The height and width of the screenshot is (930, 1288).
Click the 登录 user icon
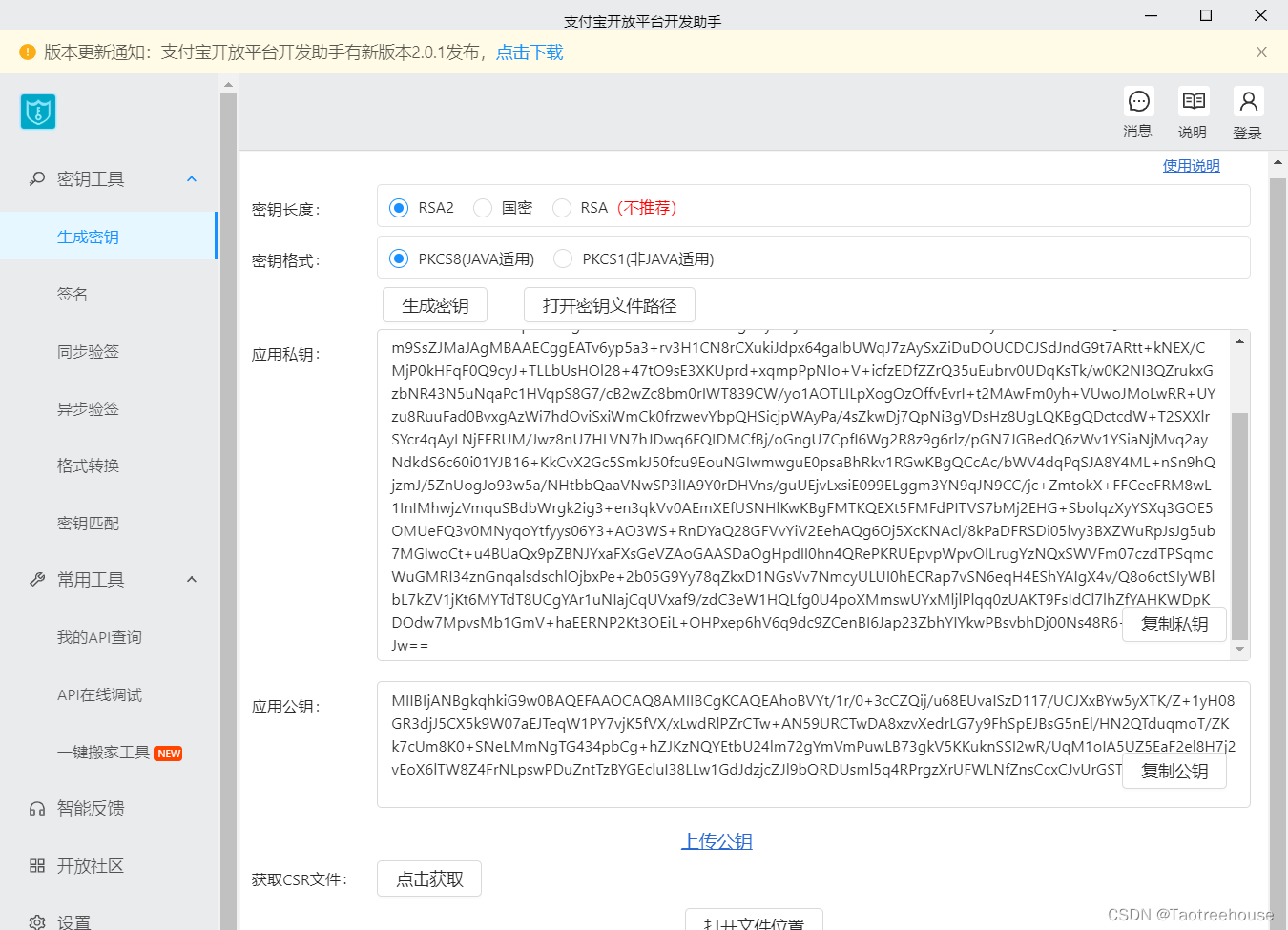tap(1248, 101)
